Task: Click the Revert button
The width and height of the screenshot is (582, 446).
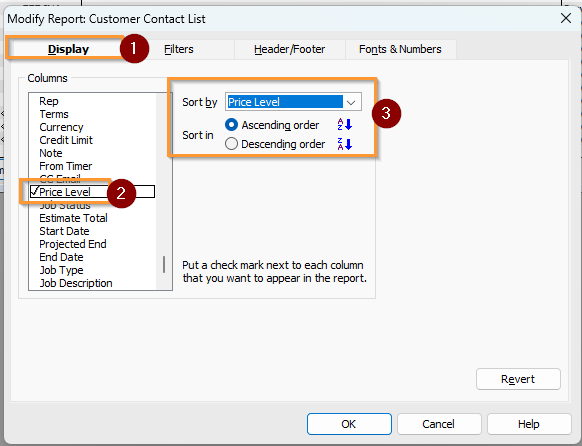Action: coord(518,379)
